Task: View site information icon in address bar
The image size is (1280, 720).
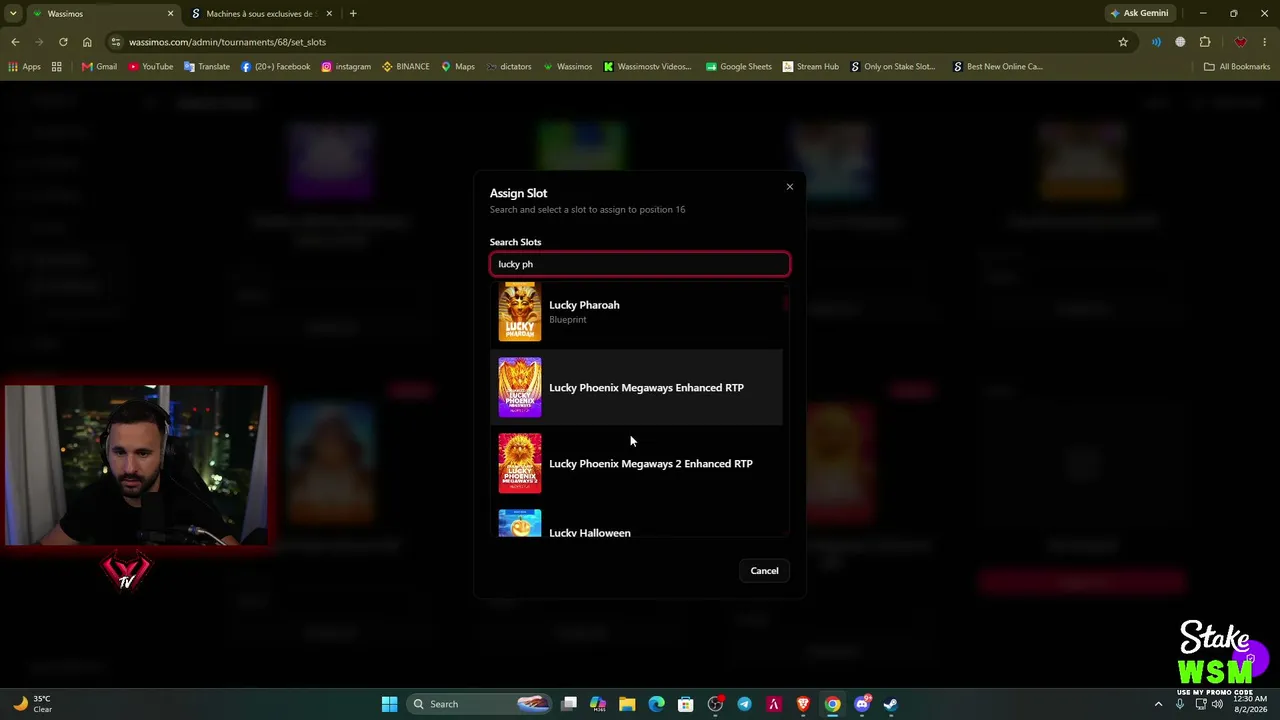Action: point(116,42)
